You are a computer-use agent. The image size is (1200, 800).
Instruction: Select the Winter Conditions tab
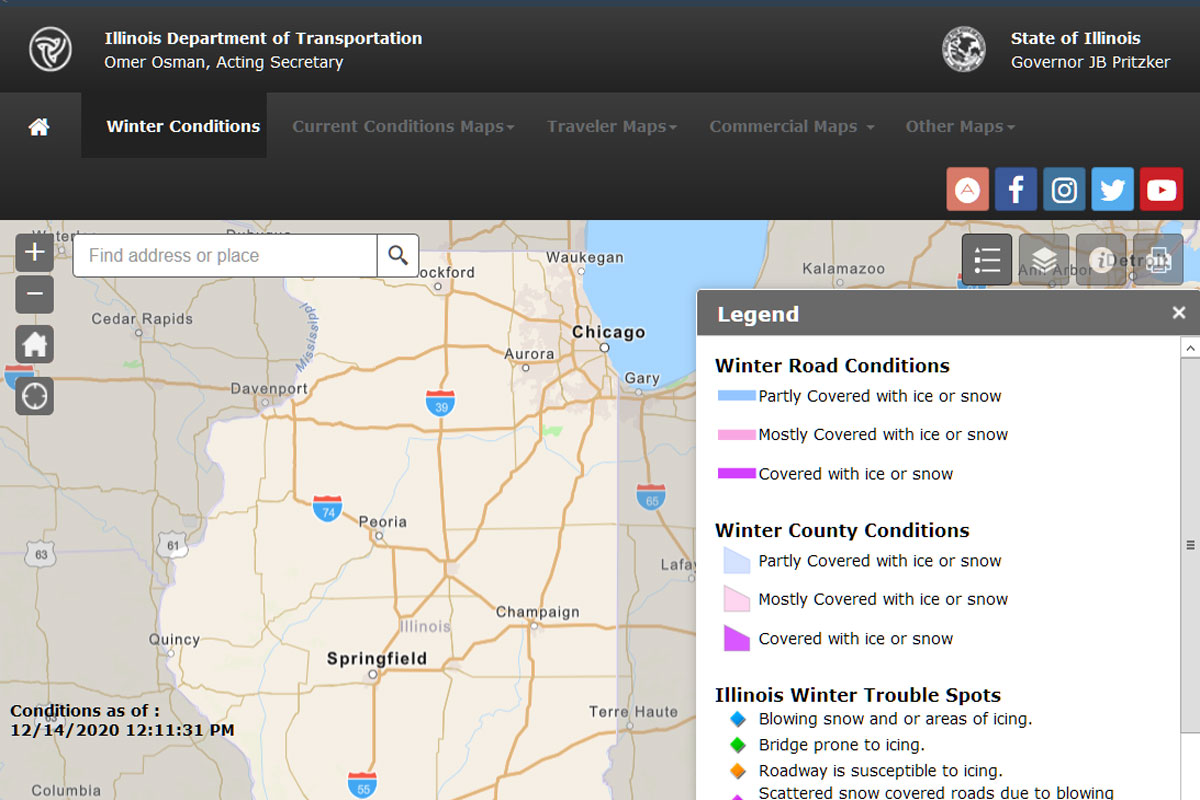point(174,126)
